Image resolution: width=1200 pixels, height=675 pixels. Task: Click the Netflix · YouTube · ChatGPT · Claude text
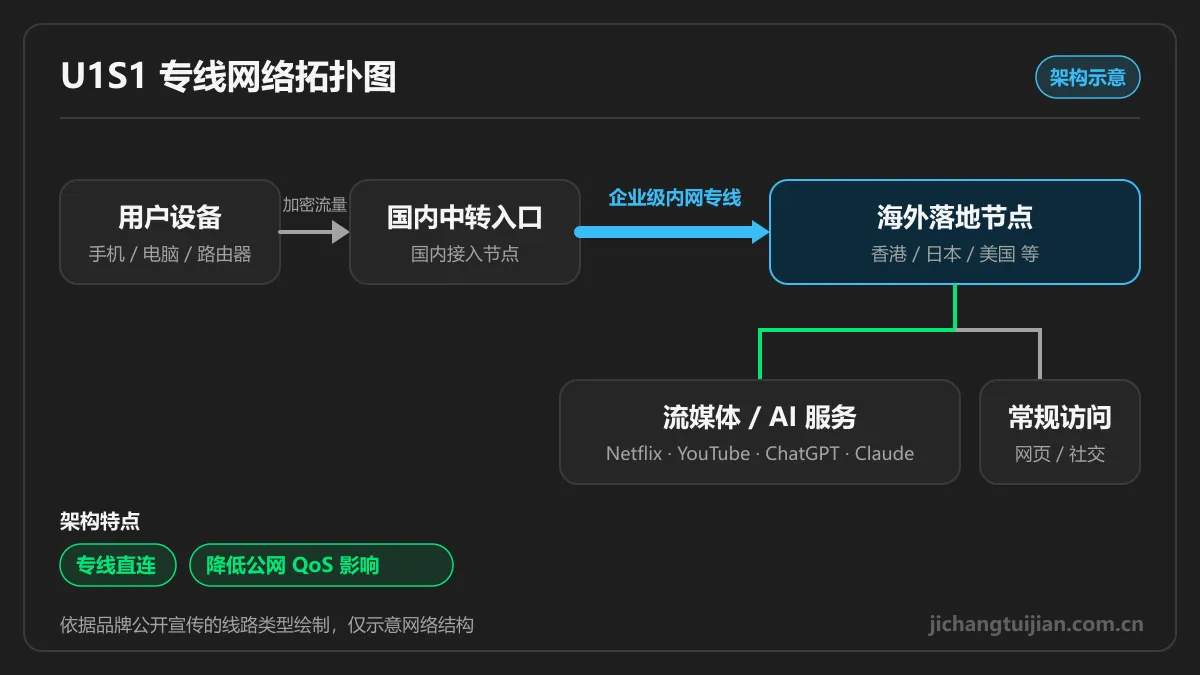click(x=760, y=453)
